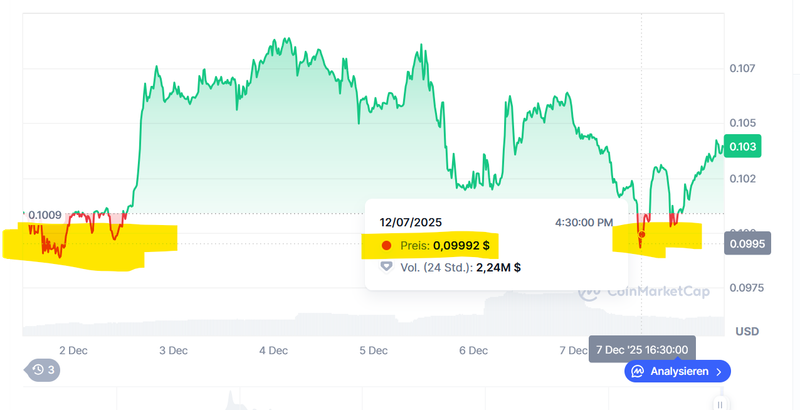Click the Analysieren button

pyautogui.click(x=678, y=371)
